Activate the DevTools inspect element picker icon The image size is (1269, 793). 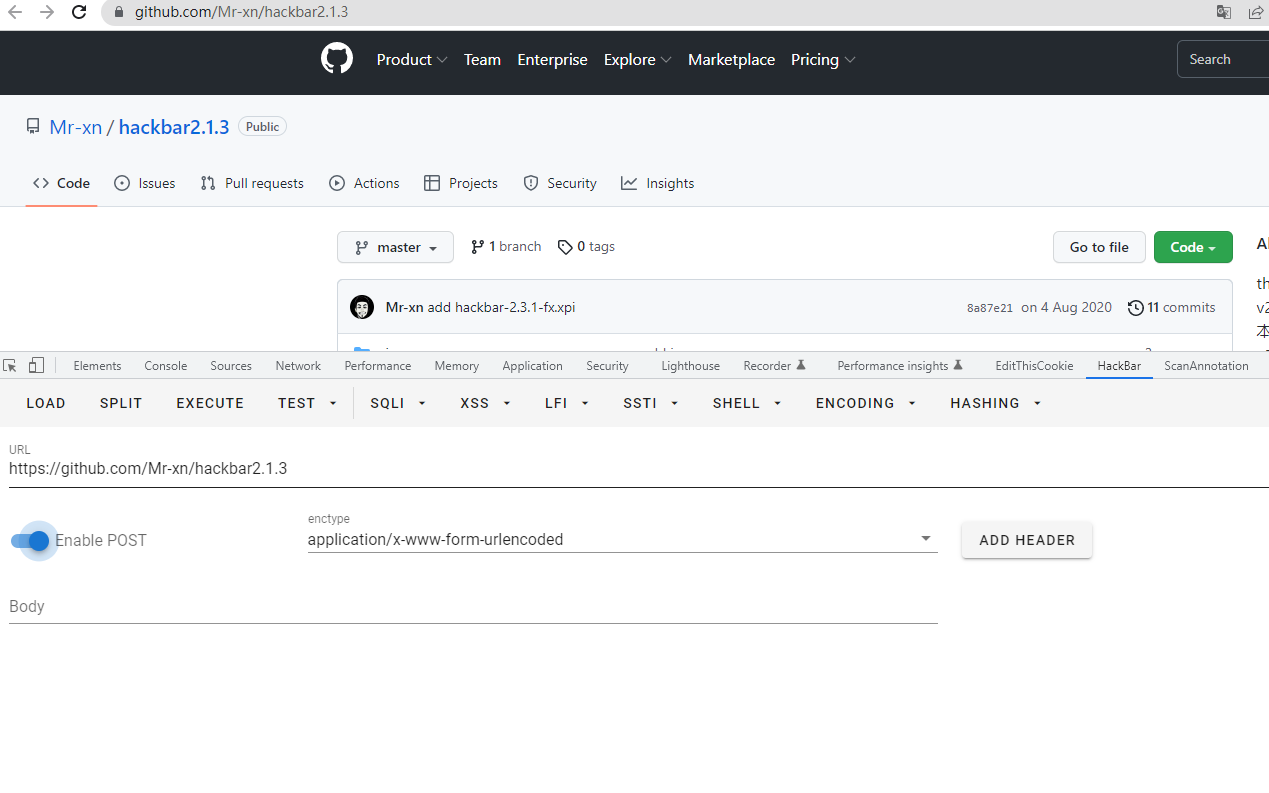pos(11,365)
